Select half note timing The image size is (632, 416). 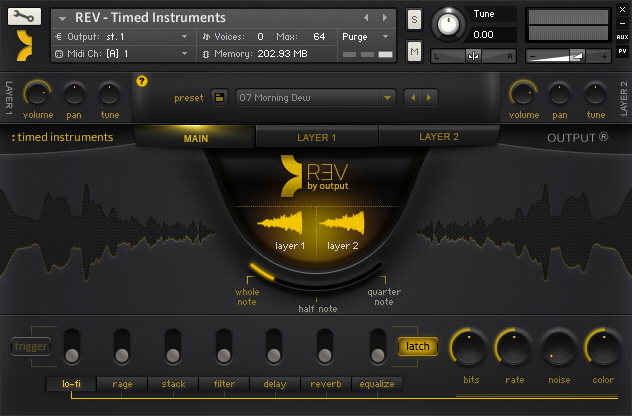pyautogui.click(x=318, y=309)
